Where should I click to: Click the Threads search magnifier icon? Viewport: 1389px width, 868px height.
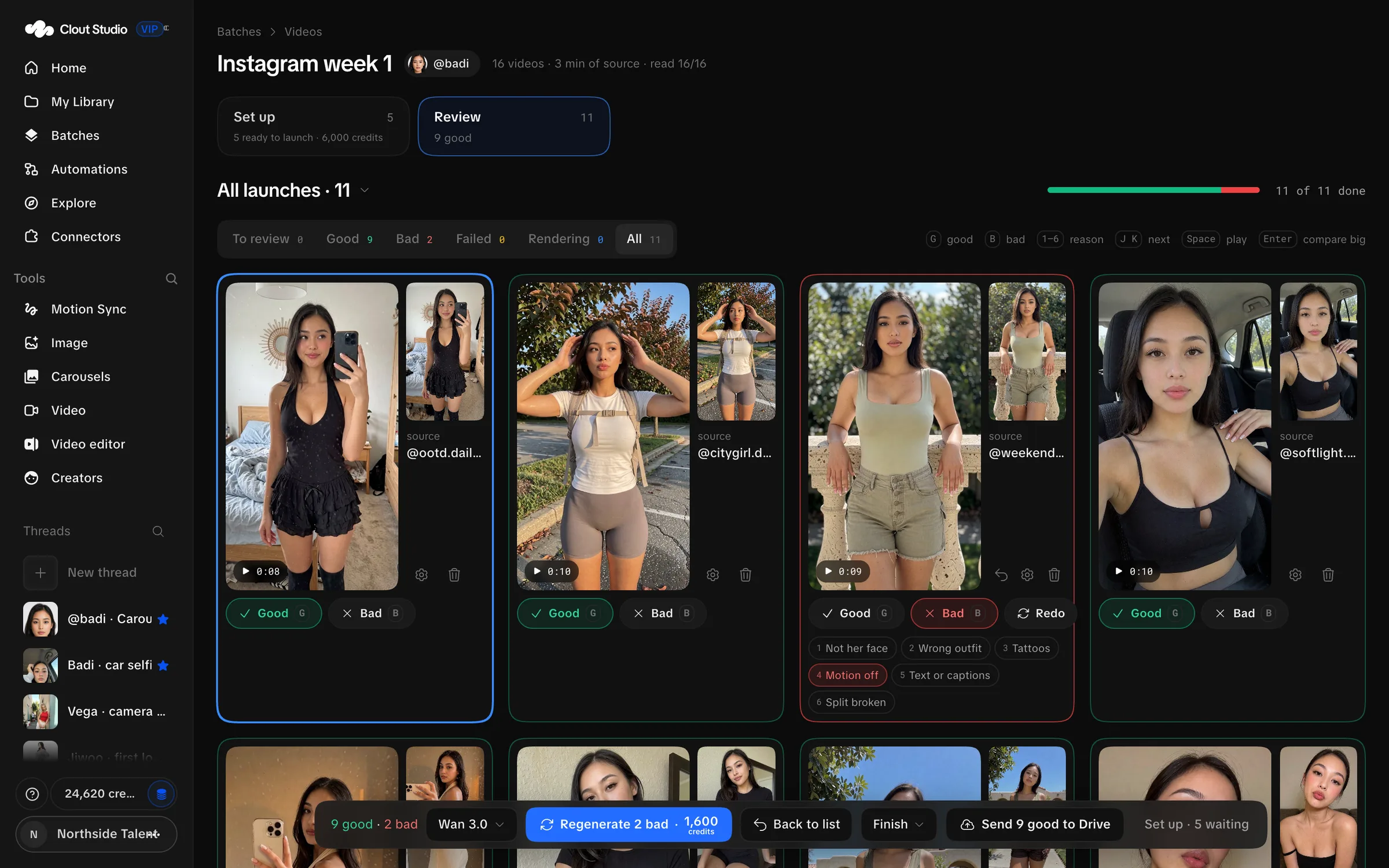pos(157,531)
